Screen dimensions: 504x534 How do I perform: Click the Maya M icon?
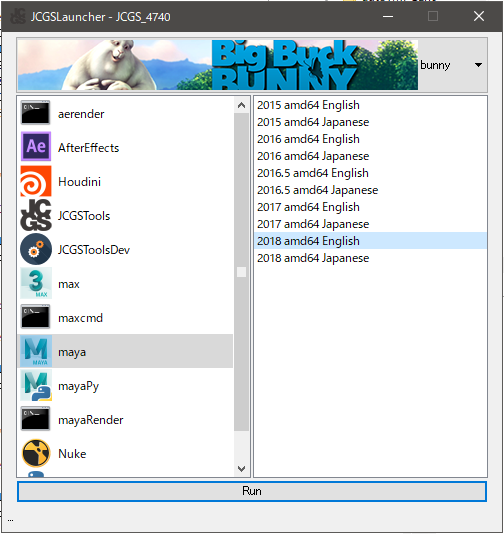(x=36, y=351)
